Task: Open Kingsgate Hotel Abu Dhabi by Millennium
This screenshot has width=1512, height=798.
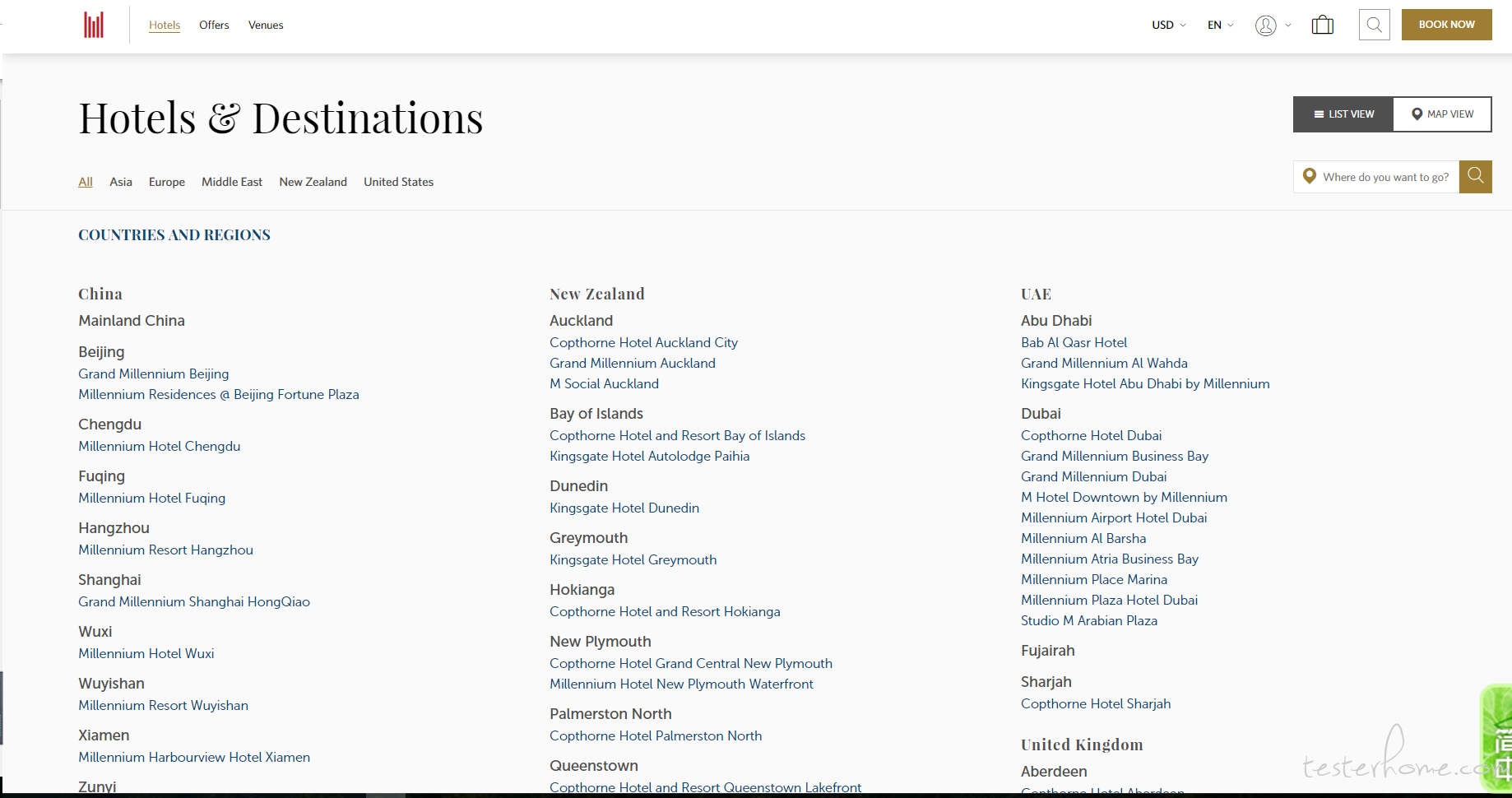Action: point(1146,383)
